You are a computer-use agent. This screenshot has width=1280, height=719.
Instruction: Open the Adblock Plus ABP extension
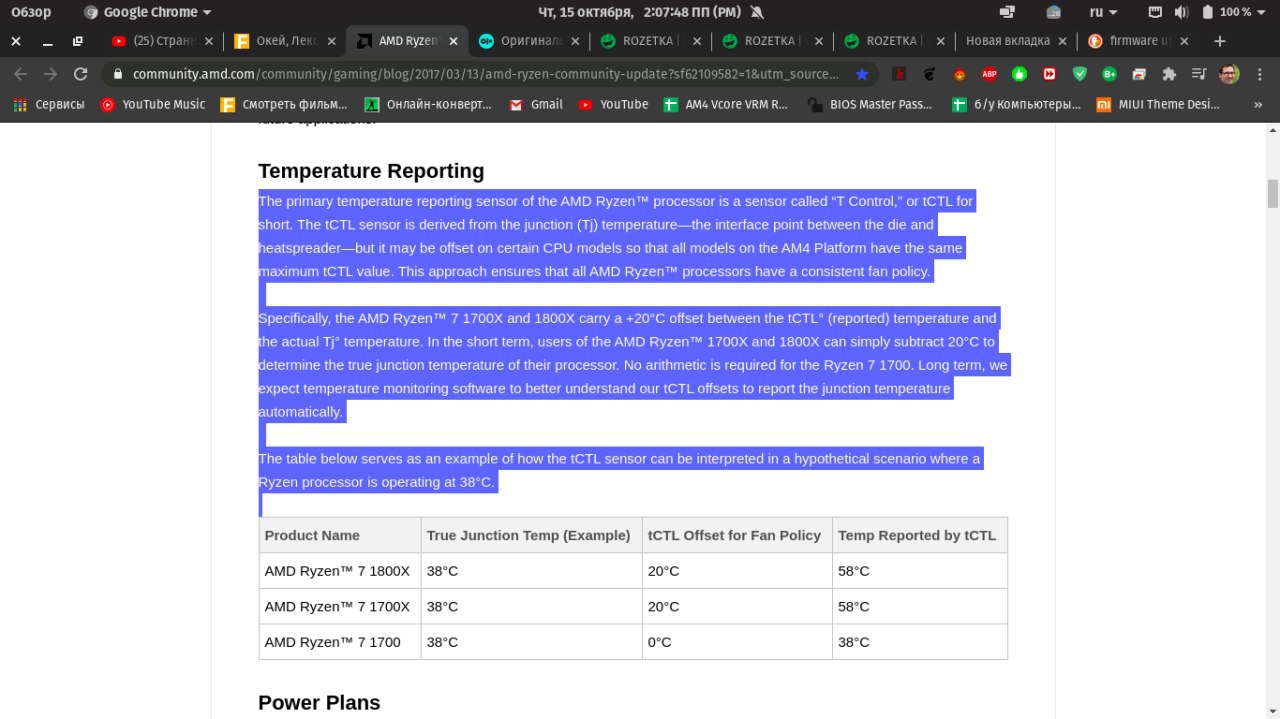(x=989, y=74)
